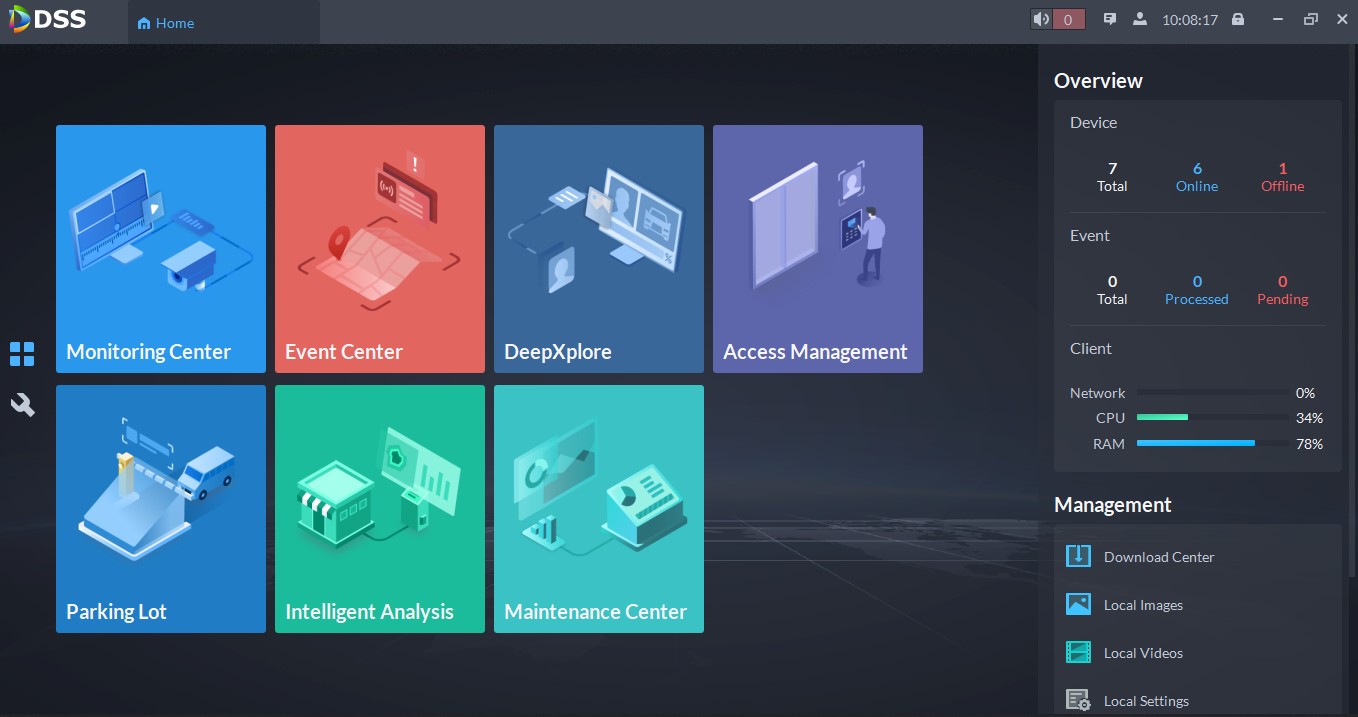Click the Network 0% value

(x=1305, y=393)
